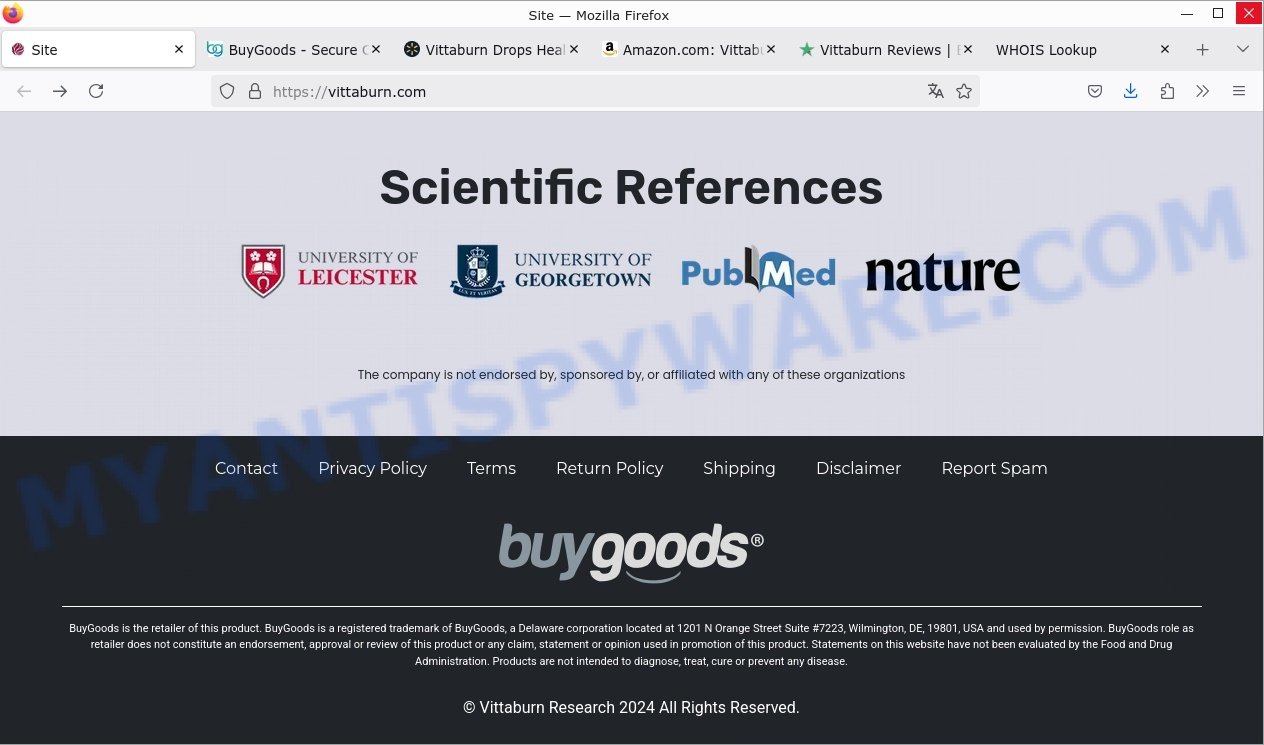Image resolution: width=1264 pixels, height=745 pixels.
Task: Click the Scientific References heading
Action: coord(631,187)
